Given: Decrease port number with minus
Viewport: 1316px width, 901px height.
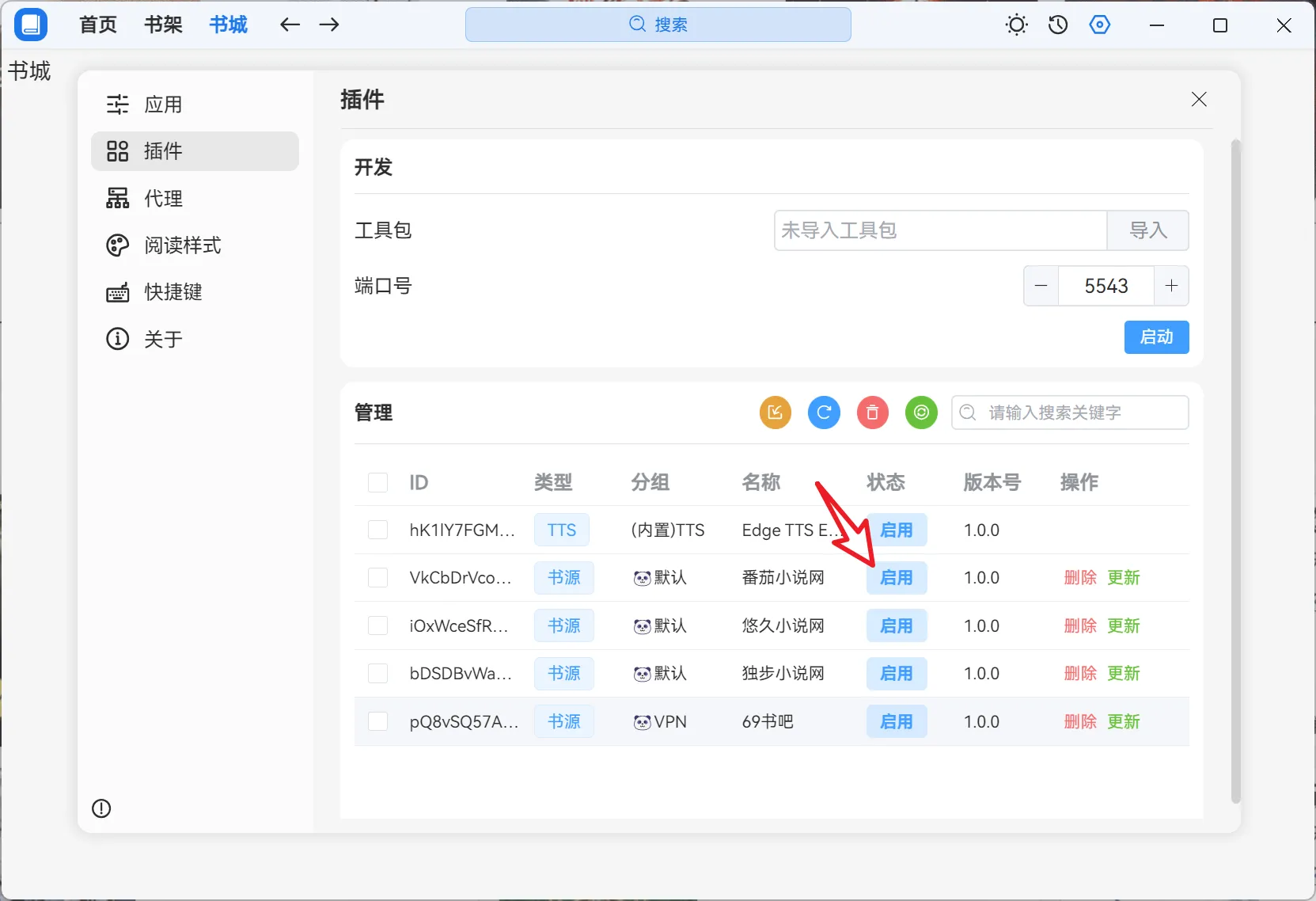Looking at the screenshot, I should (x=1041, y=286).
